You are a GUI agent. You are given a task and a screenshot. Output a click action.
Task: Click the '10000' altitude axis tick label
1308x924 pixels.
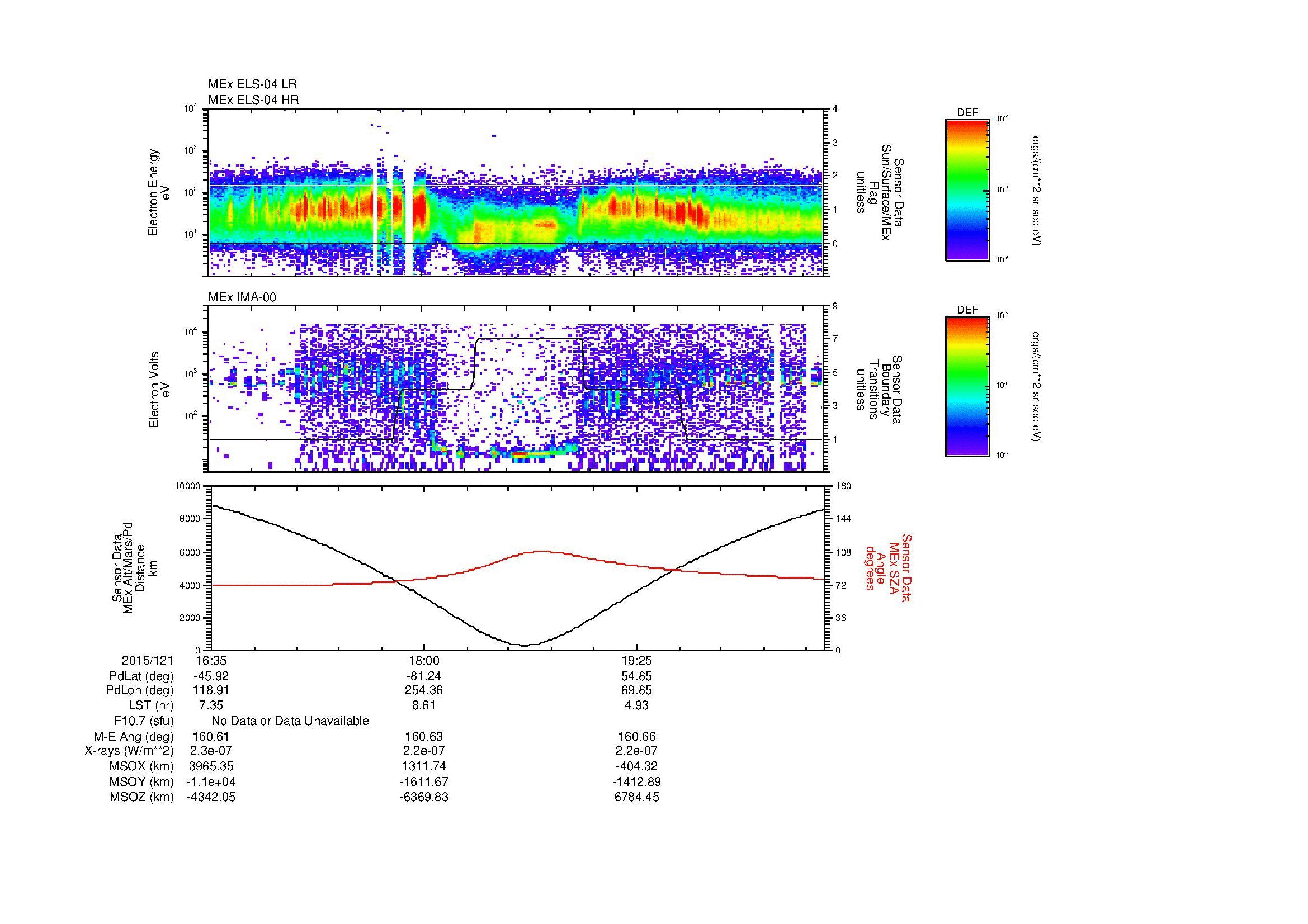click(188, 487)
